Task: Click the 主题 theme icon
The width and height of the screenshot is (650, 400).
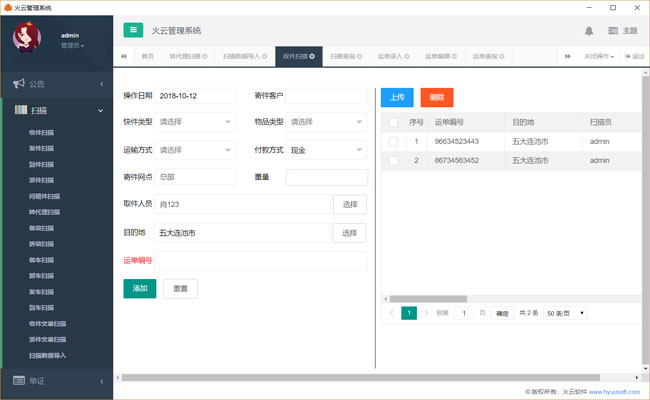Action: coord(613,31)
